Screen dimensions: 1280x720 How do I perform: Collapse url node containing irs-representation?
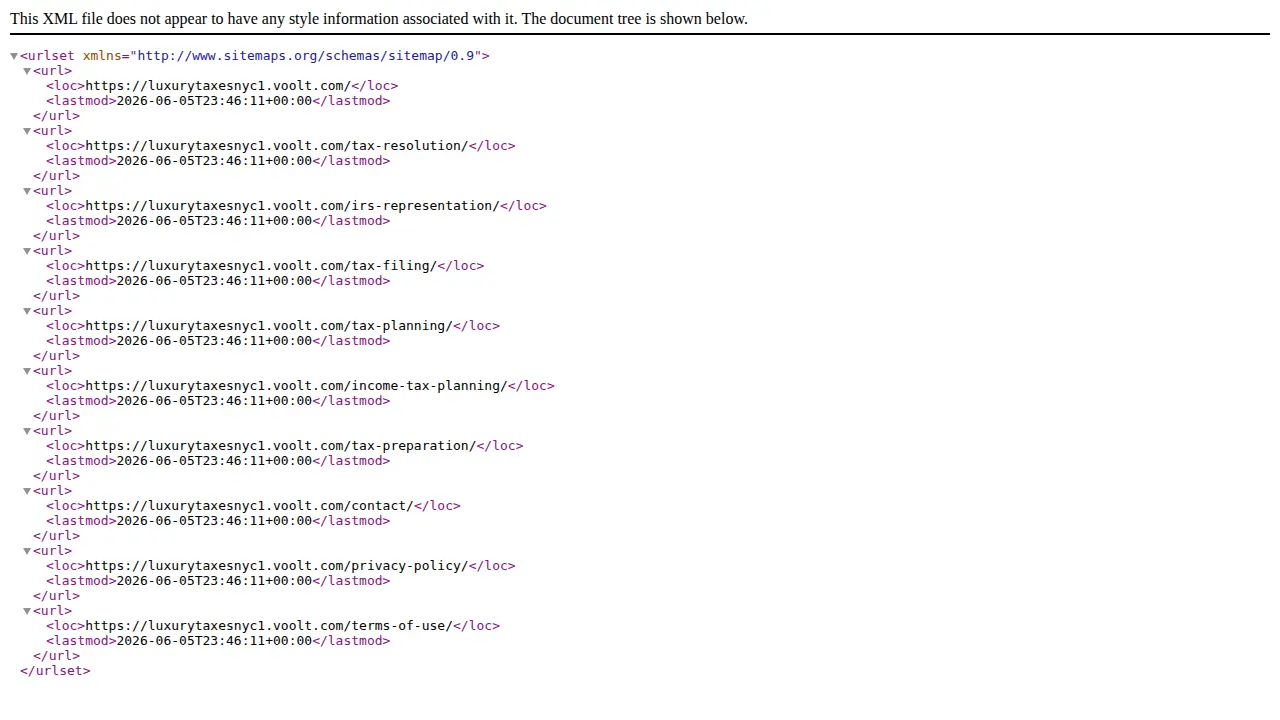click(27, 191)
